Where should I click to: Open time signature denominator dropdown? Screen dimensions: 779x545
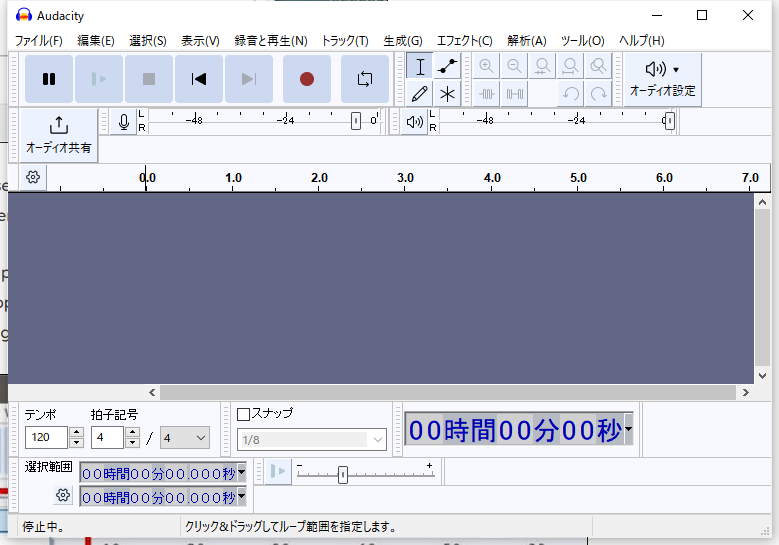click(184, 438)
